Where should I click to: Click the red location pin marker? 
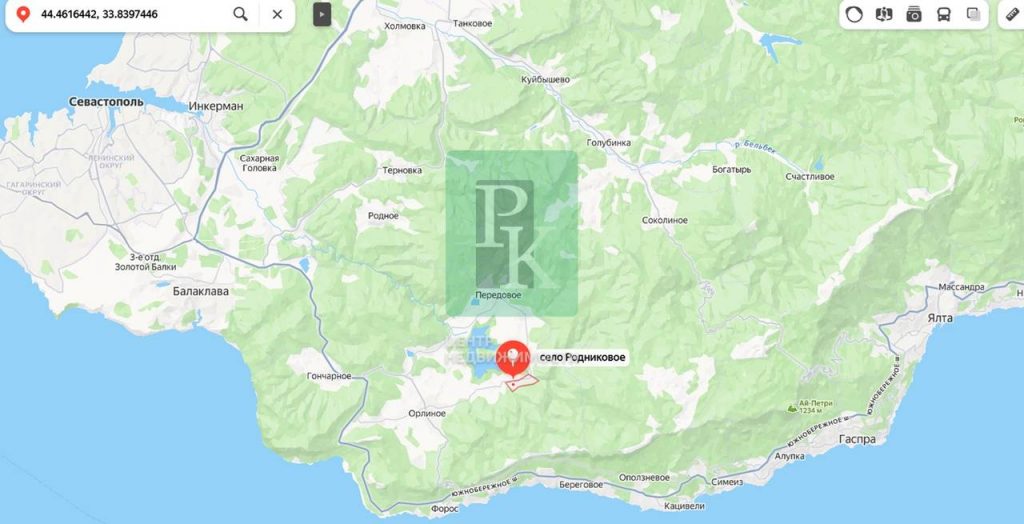pos(514,358)
